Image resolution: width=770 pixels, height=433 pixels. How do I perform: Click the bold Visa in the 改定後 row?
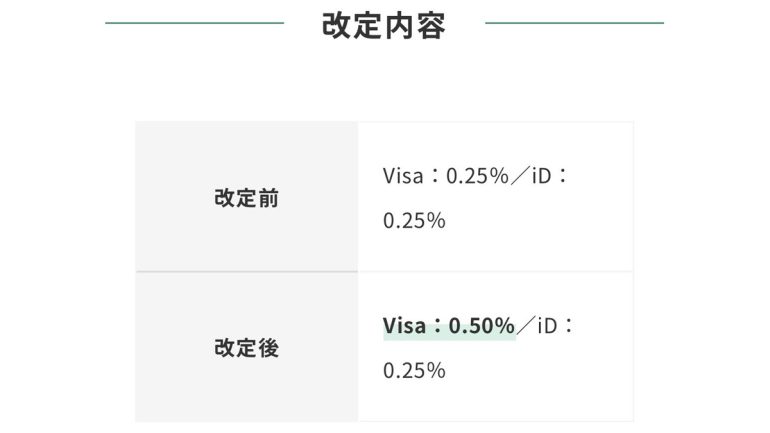(x=404, y=326)
